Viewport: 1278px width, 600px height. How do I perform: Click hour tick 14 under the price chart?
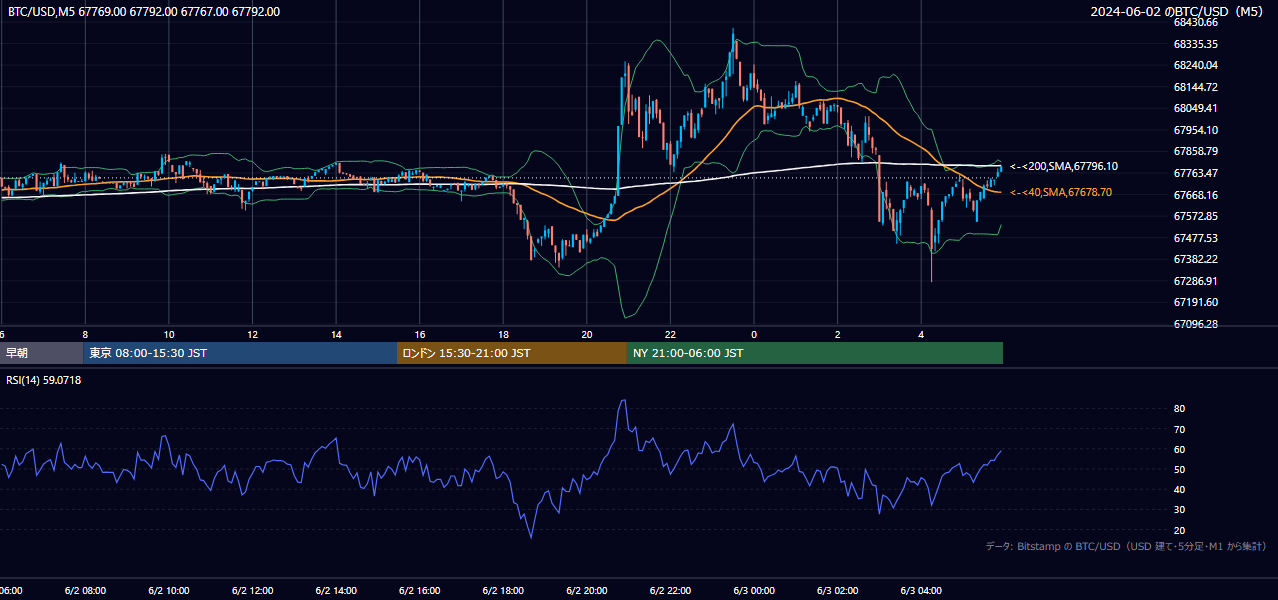[337, 334]
